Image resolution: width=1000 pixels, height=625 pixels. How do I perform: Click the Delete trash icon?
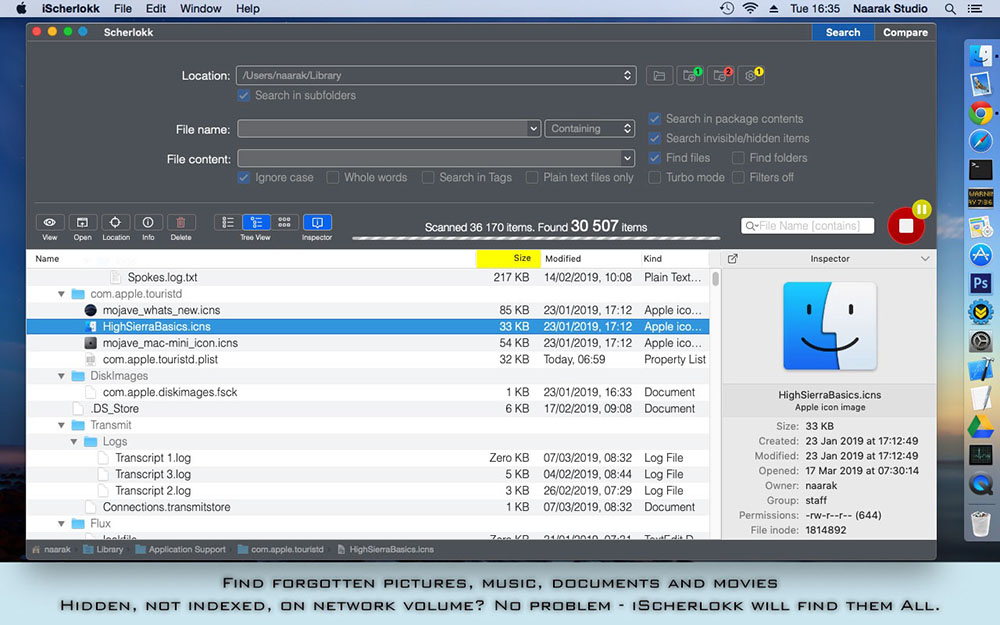180,222
